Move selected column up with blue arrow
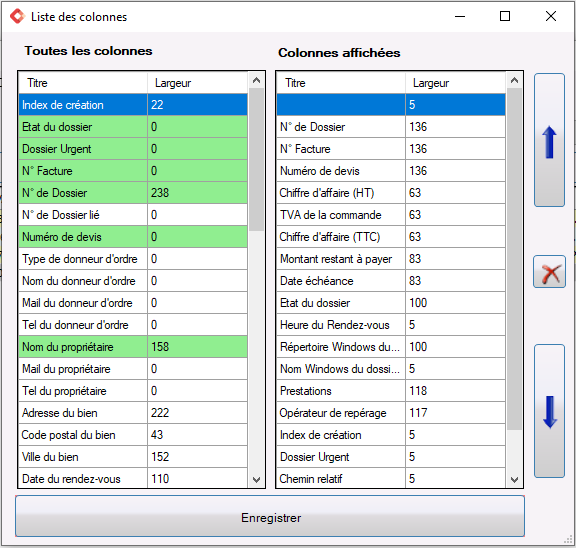Image resolution: width=576 pixels, height=548 pixels. [x=549, y=140]
